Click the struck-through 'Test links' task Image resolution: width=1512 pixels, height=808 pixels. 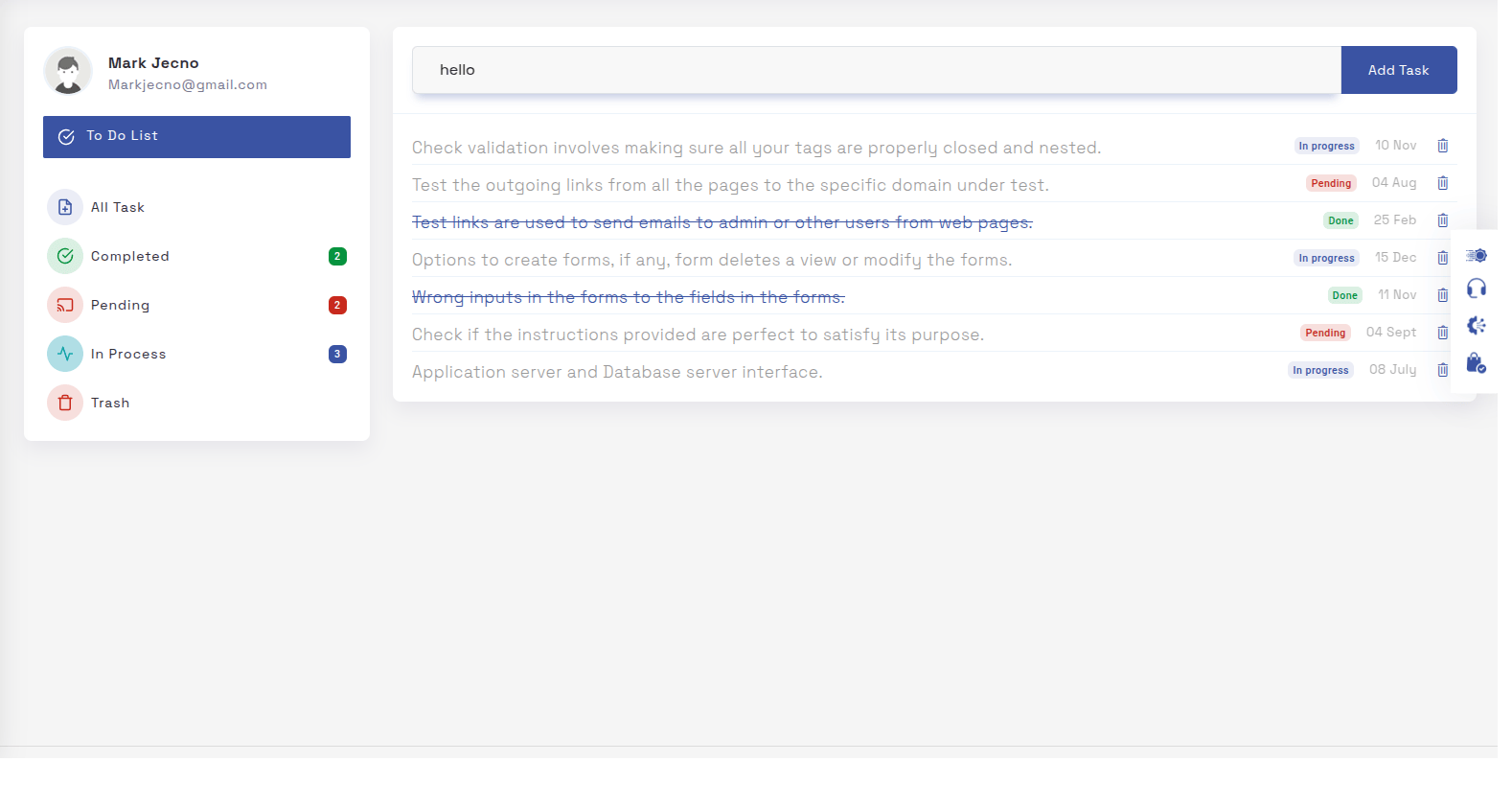click(x=722, y=222)
